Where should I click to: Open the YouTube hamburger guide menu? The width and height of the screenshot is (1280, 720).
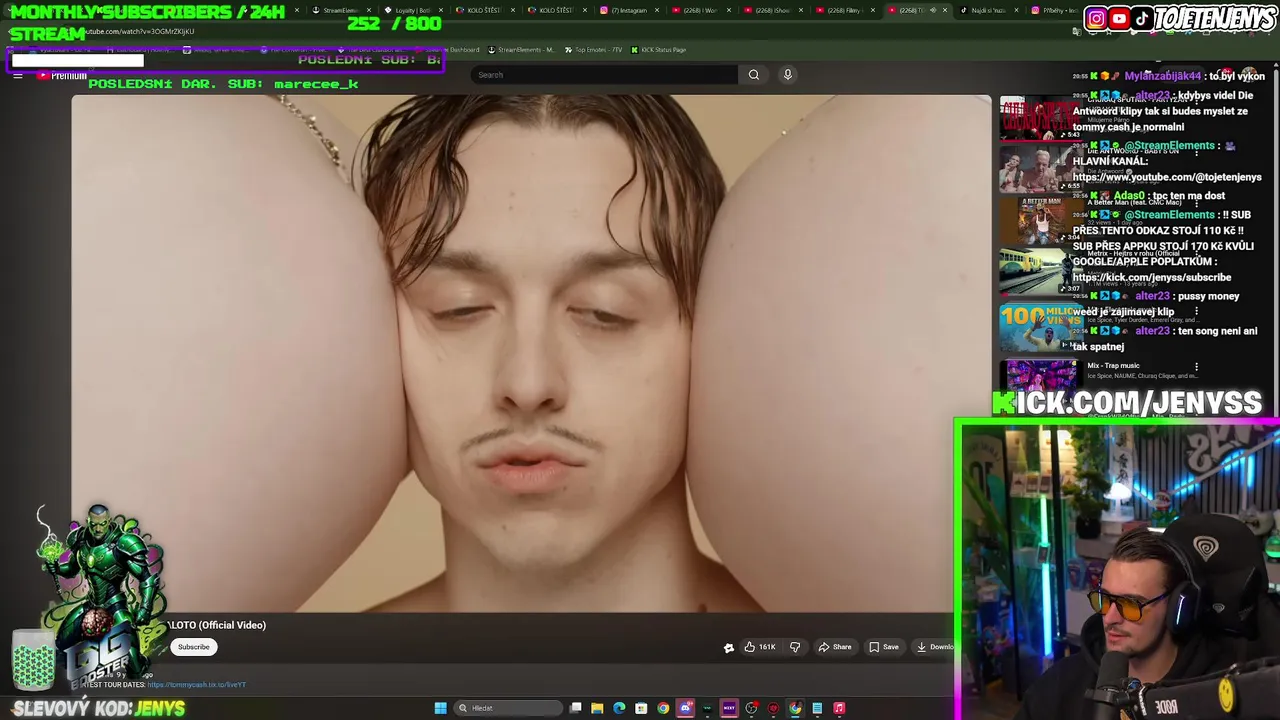[x=17, y=75]
